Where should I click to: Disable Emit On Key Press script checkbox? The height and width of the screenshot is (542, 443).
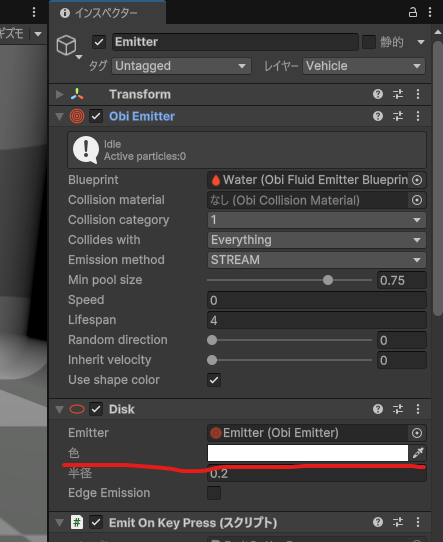pos(96,522)
